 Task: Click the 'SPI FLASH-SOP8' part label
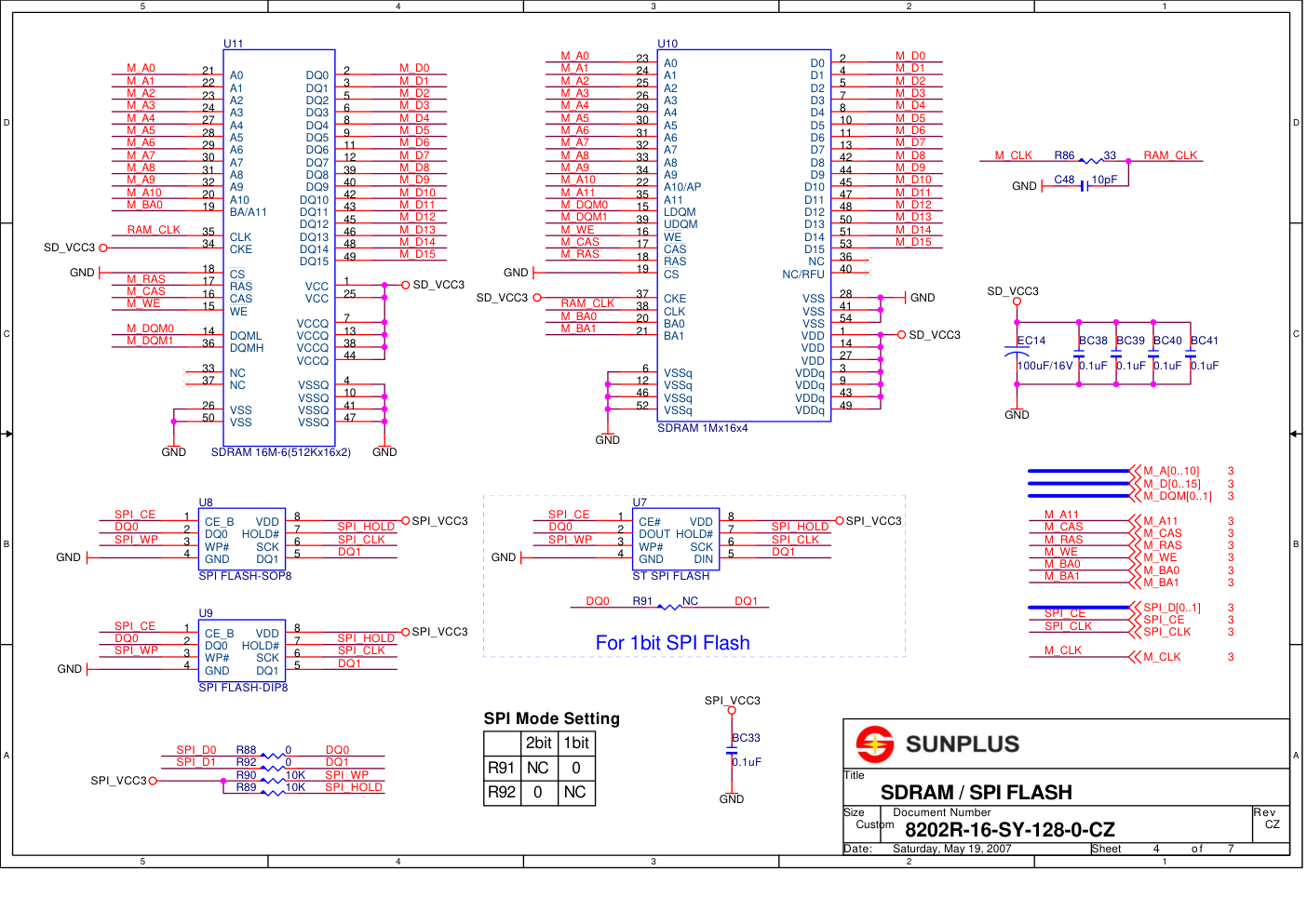tap(245, 576)
